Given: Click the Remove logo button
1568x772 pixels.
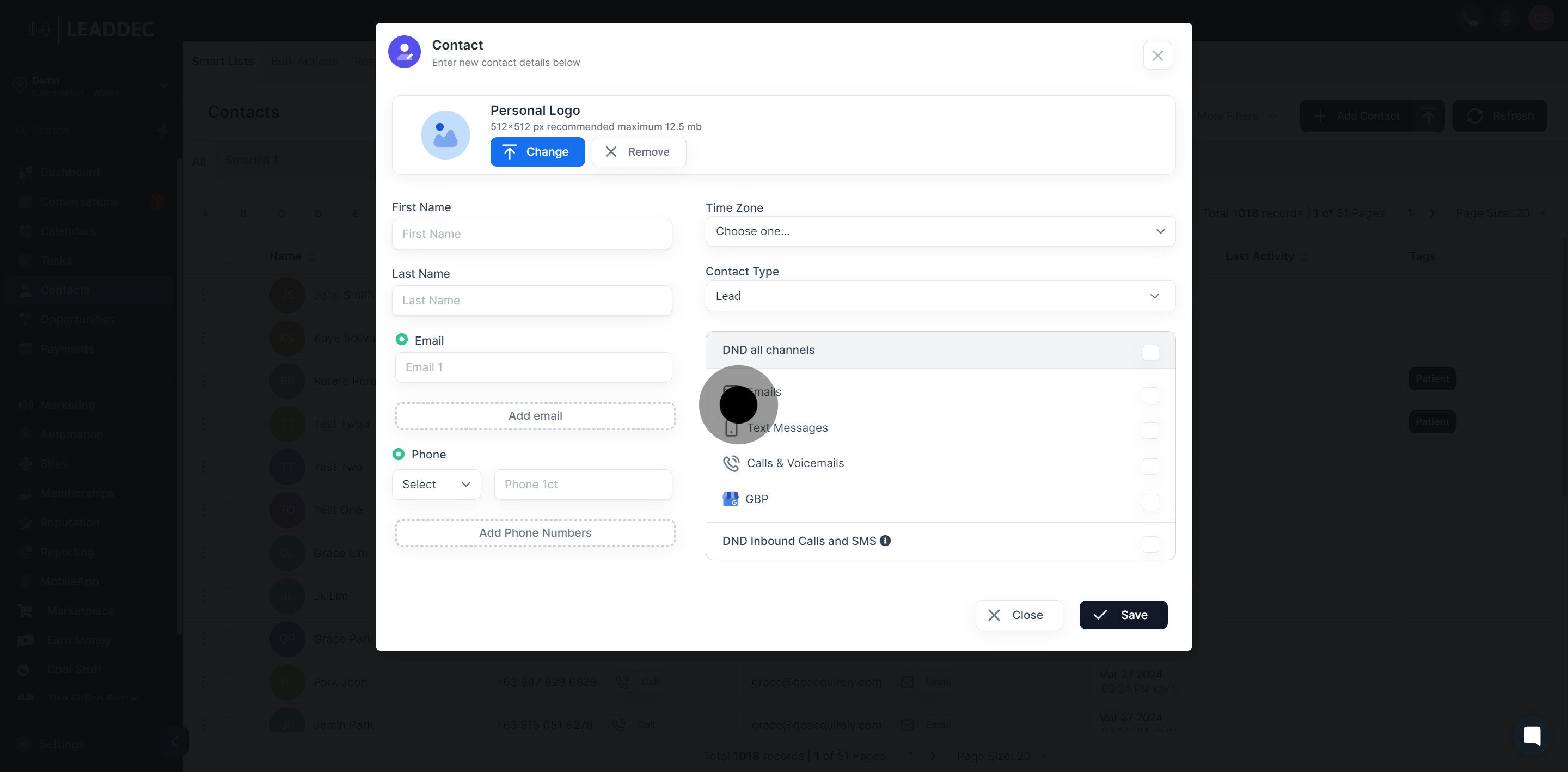Looking at the screenshot, I should [639, 151].
